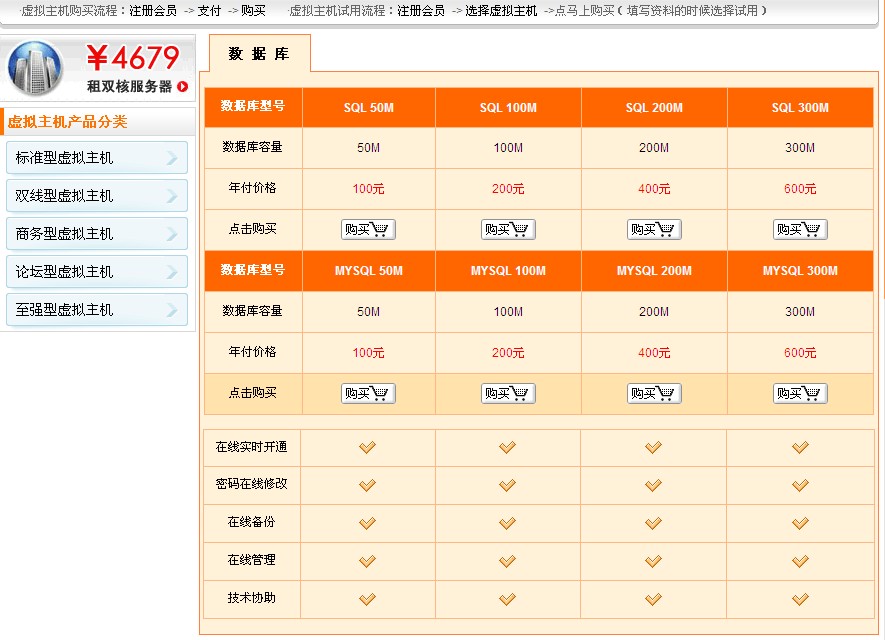Viewport: 885px width, 640px height.
Task: Buy the MYSQL 50M database
Action: click(x=368, y=393)
